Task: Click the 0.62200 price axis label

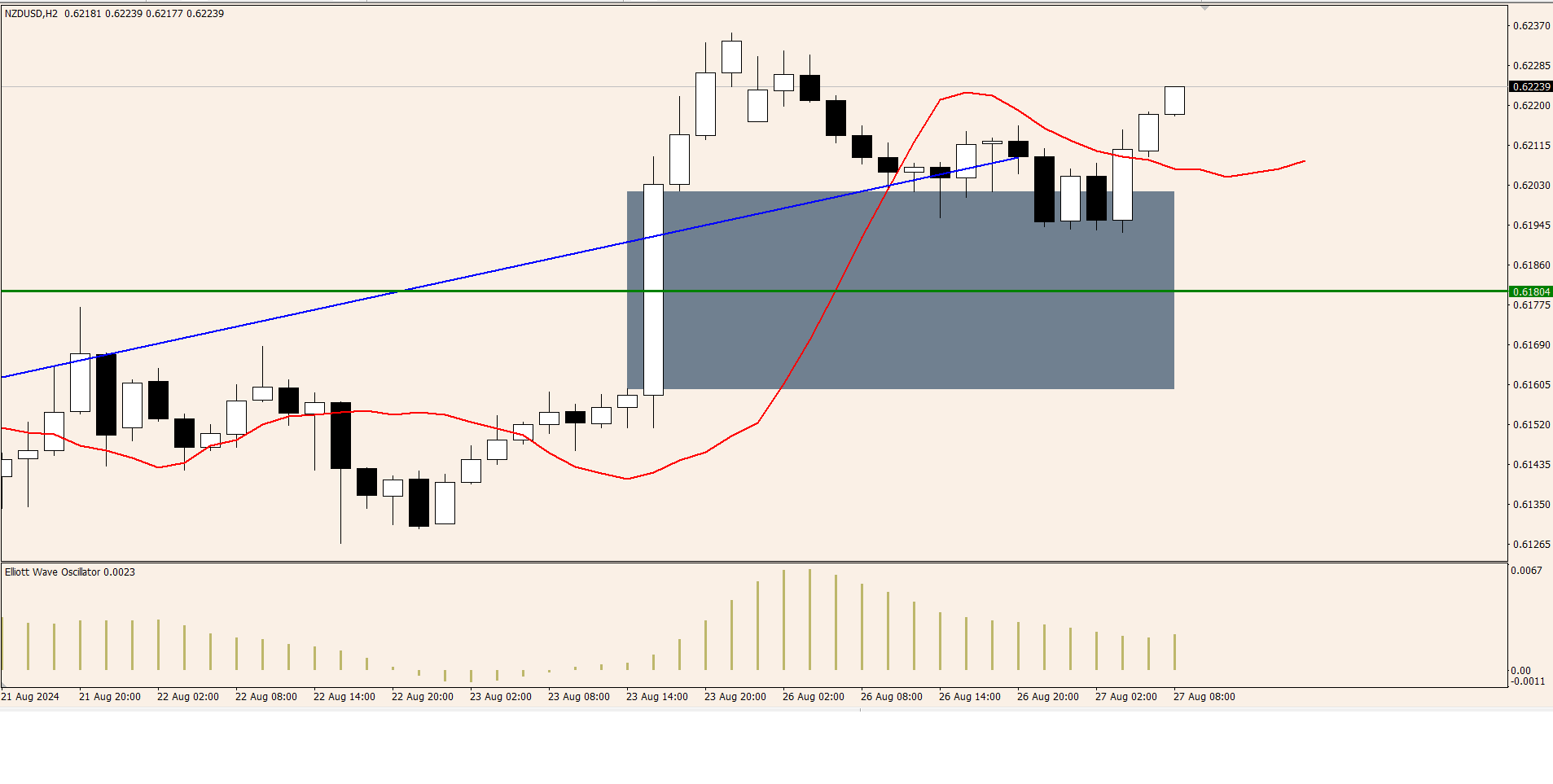Action: [1531, 106]
